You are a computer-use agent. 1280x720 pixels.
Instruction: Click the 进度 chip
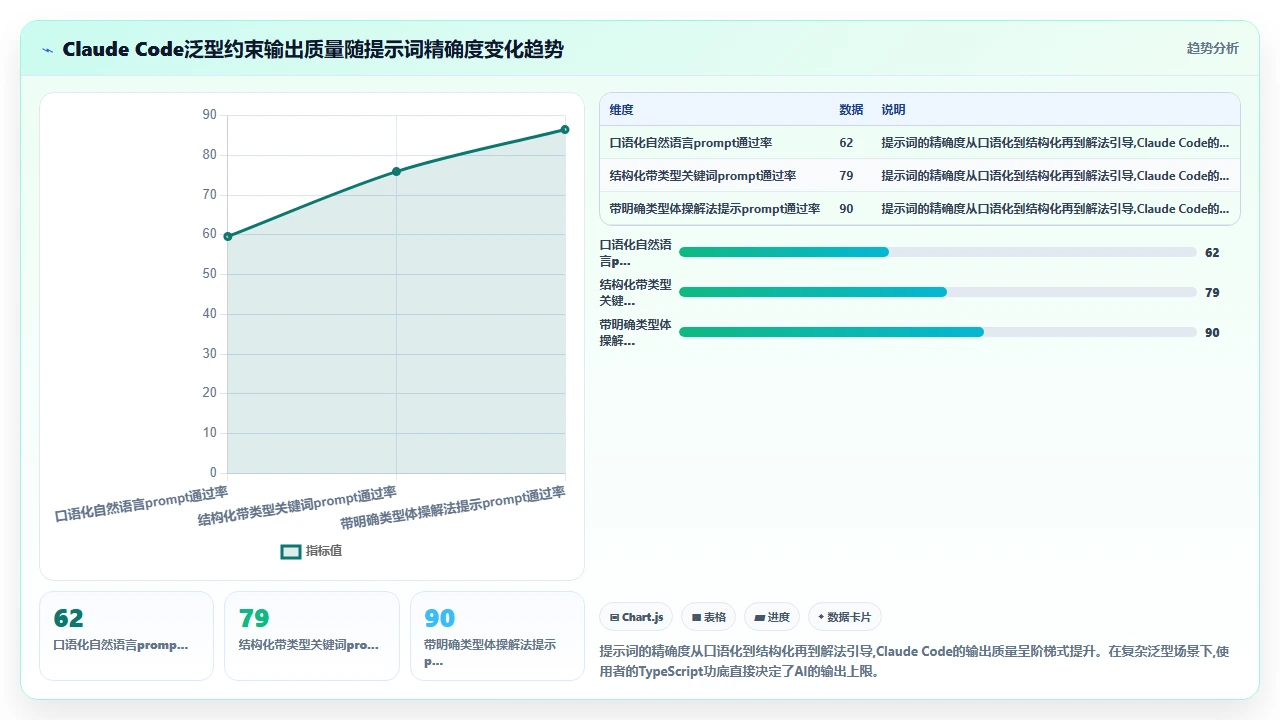coord(772,617)
